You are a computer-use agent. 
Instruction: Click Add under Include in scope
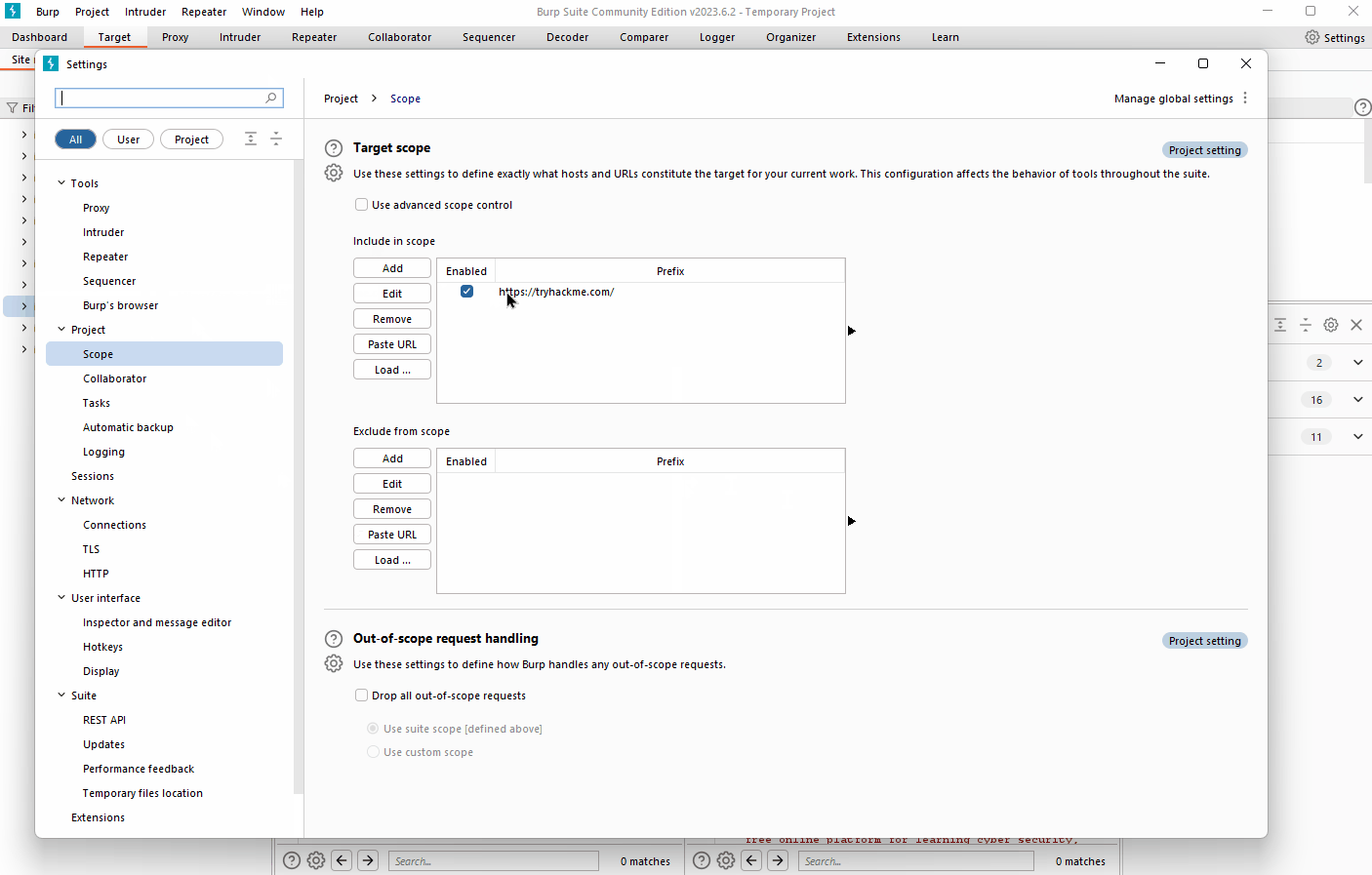pos(392,268)
